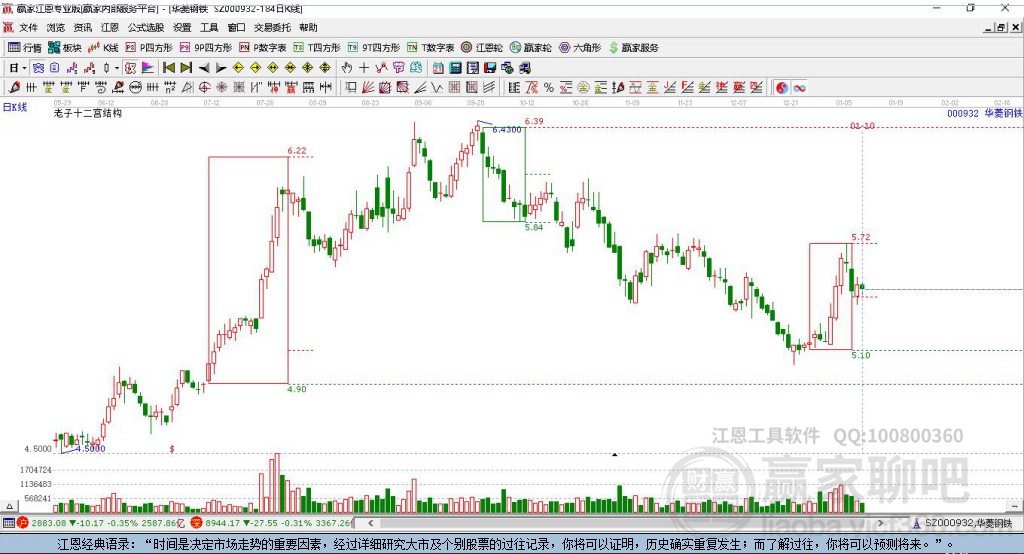Jump to the last bar icon
Screen dimensions: 1024x554
[186, 68]
